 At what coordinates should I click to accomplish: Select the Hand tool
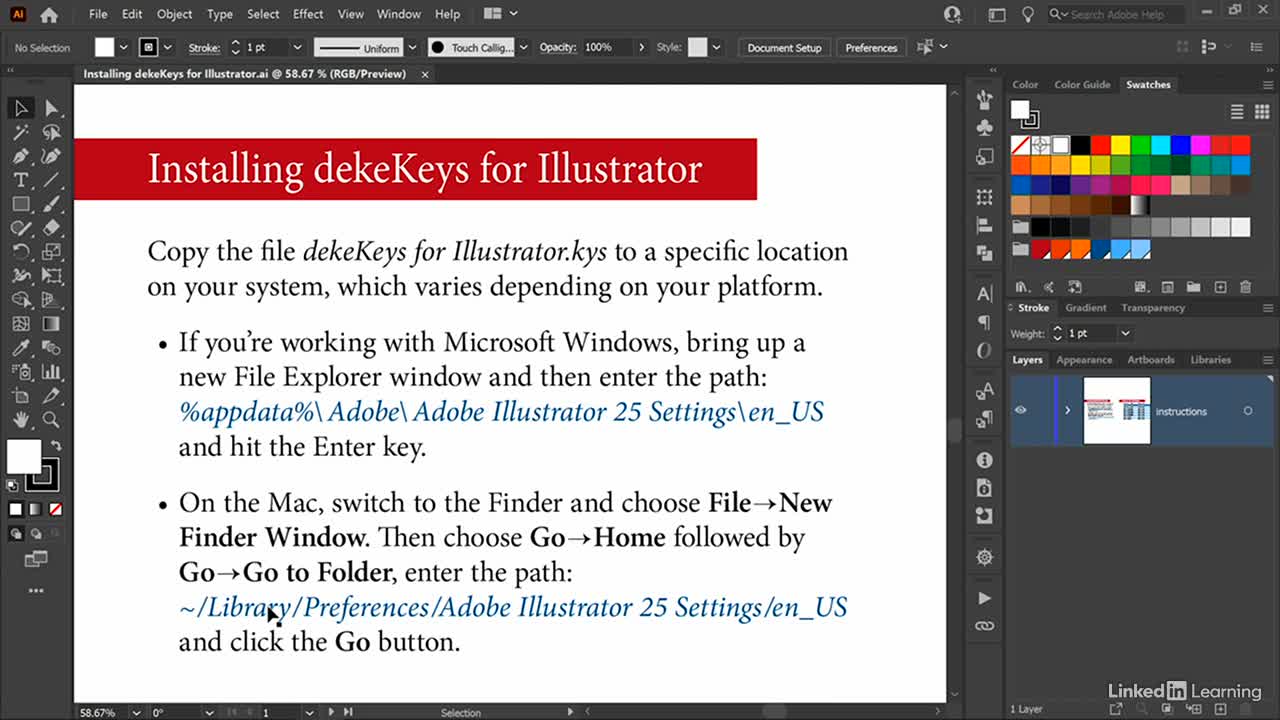coord(21,420)
